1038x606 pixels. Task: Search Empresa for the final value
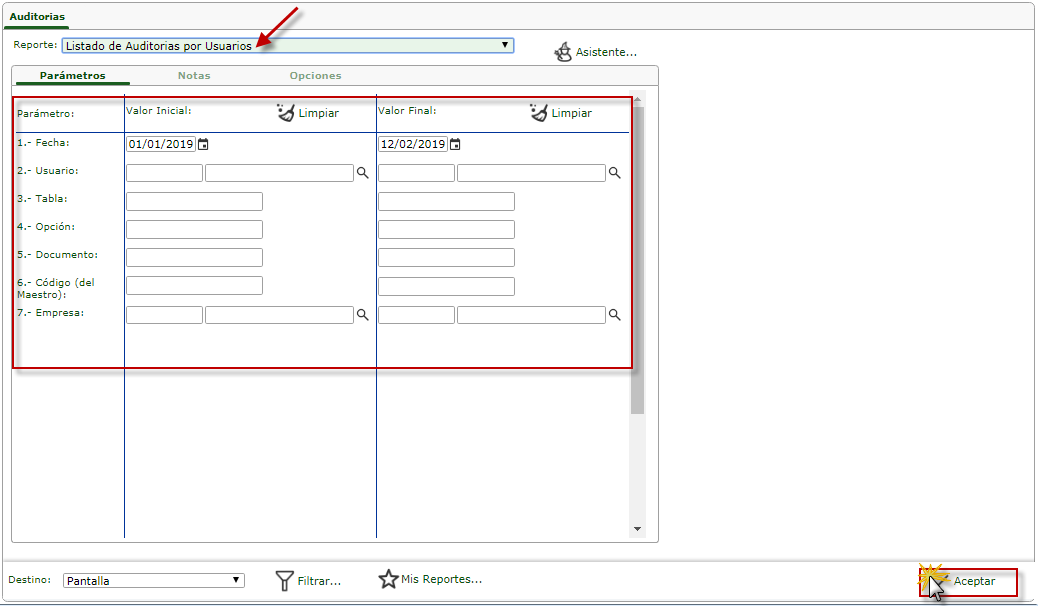pos(615,315)
